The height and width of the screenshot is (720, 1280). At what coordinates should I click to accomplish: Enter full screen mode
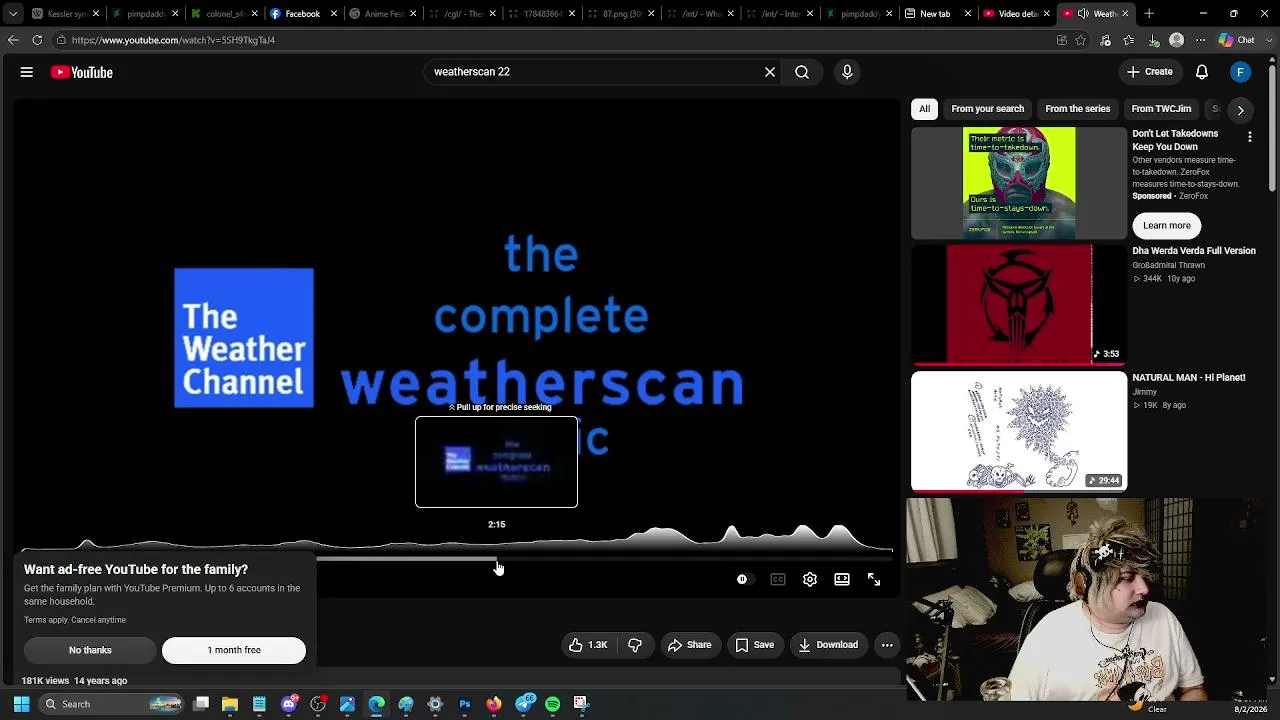pyautogui.click(x=874, y=580)
